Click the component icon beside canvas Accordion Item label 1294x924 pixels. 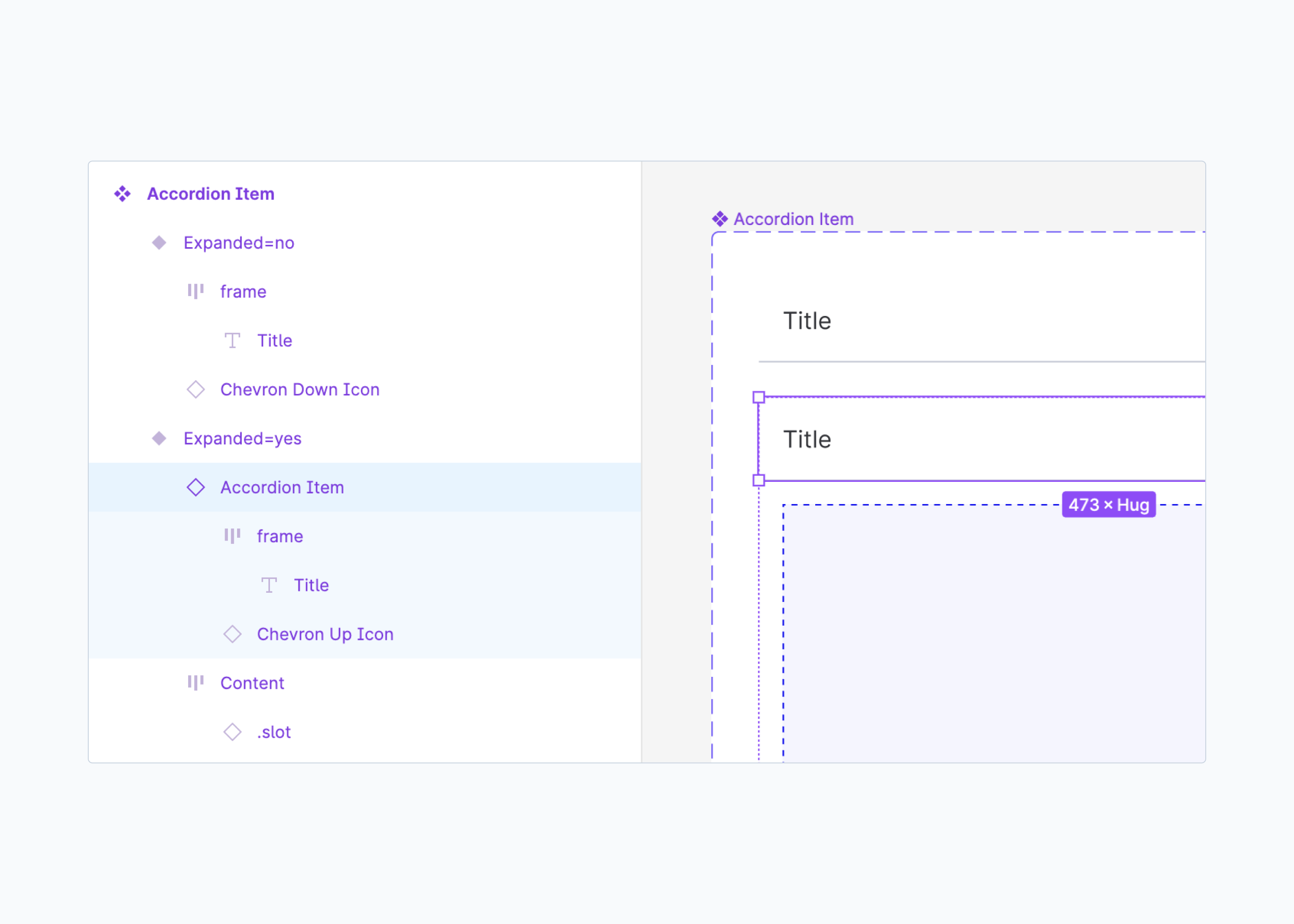click(x=720, y=219)
